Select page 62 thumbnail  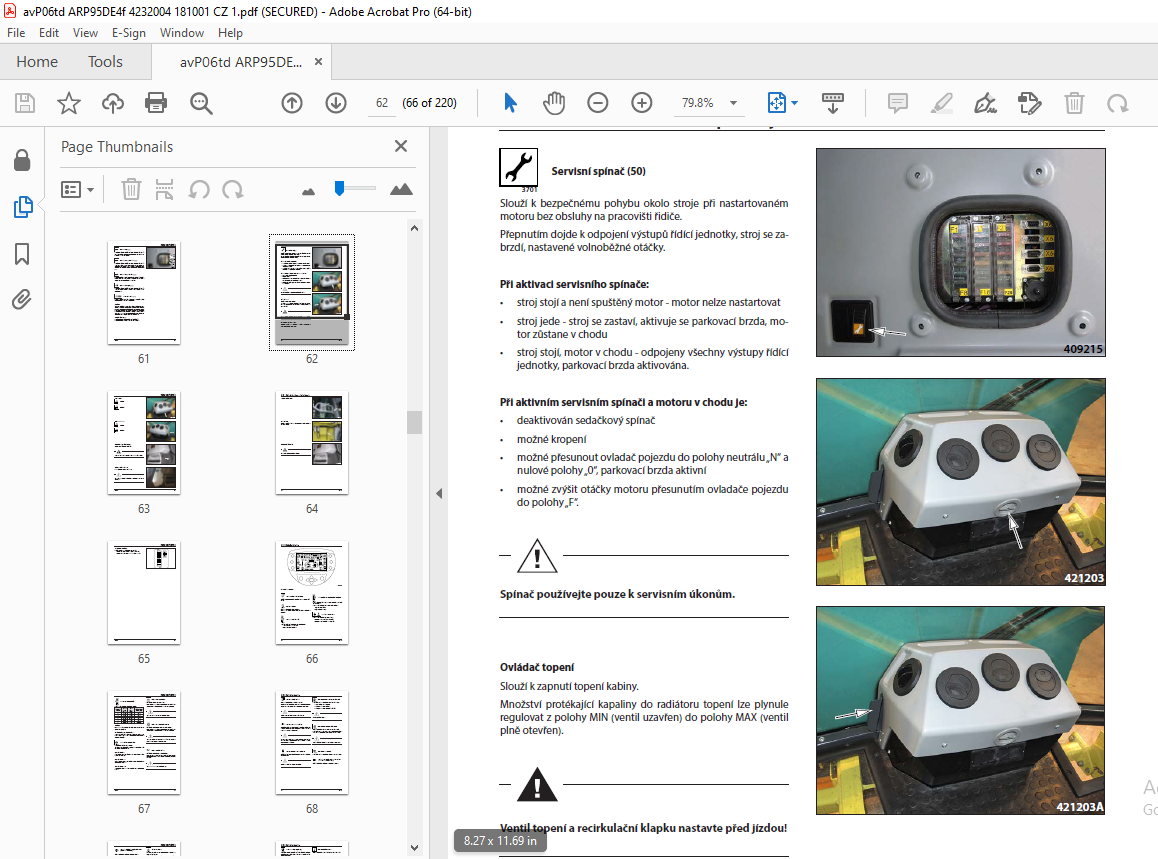click(312, 292)
